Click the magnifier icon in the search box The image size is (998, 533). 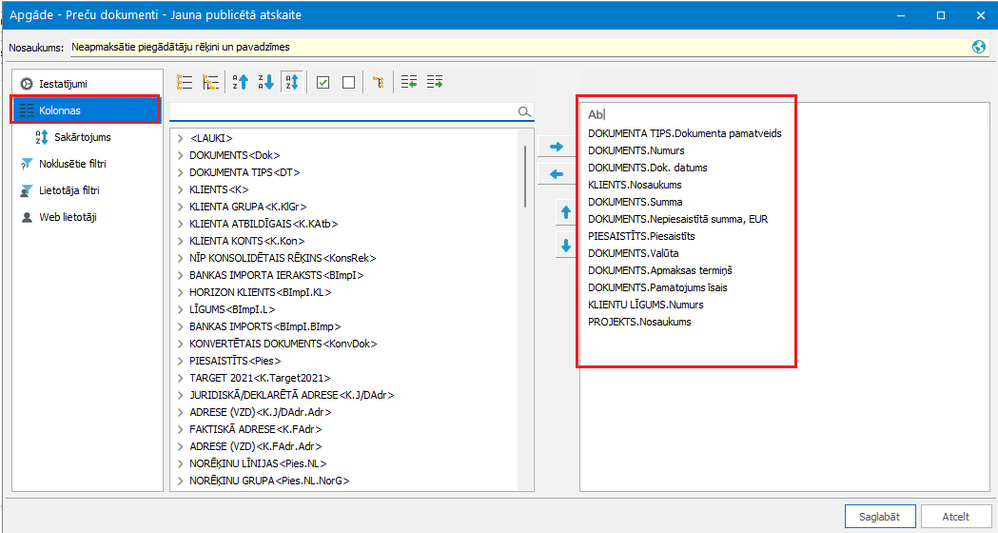click(524, 112)
